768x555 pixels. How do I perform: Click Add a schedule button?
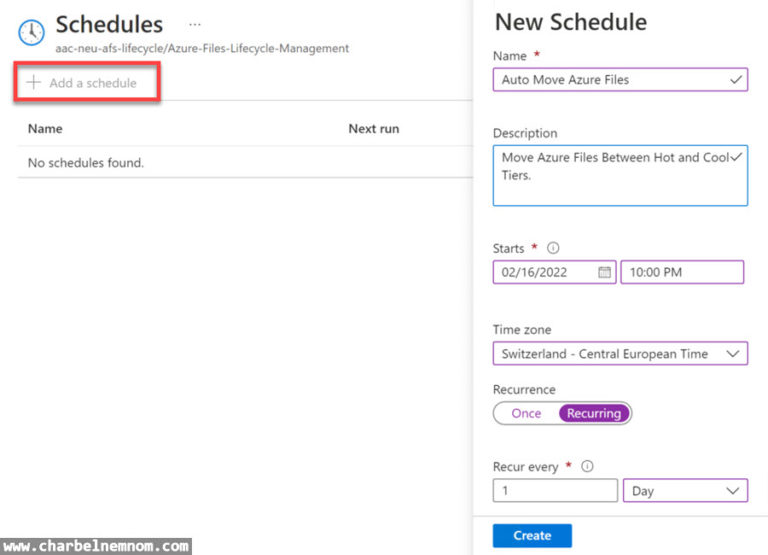pos(87,82)
